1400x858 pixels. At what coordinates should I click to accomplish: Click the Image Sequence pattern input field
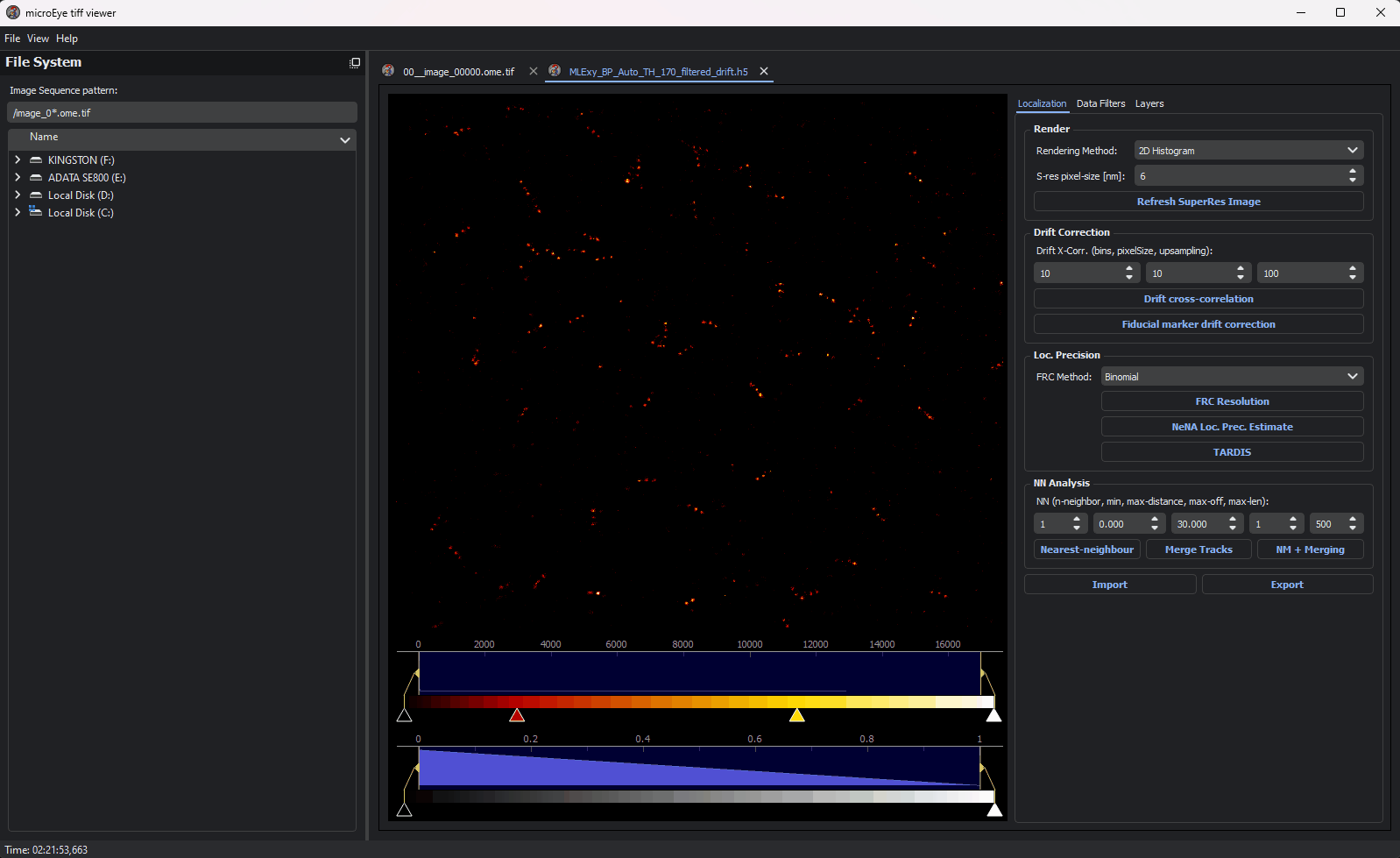[x=182, y=113]
